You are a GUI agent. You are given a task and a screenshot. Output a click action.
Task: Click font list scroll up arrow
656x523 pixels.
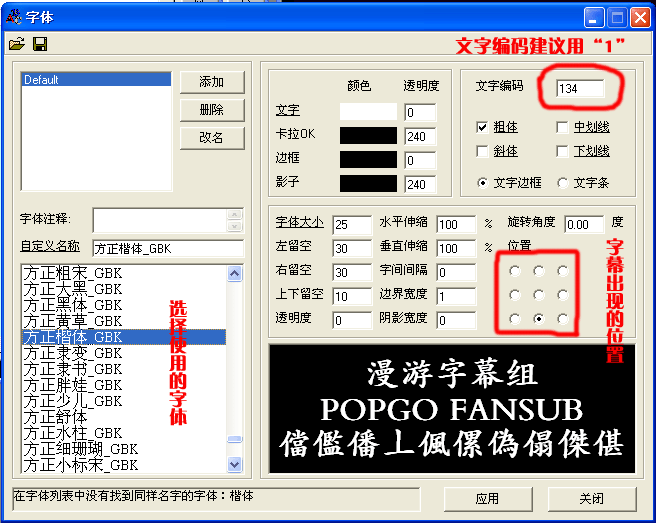tap(235, 274)
